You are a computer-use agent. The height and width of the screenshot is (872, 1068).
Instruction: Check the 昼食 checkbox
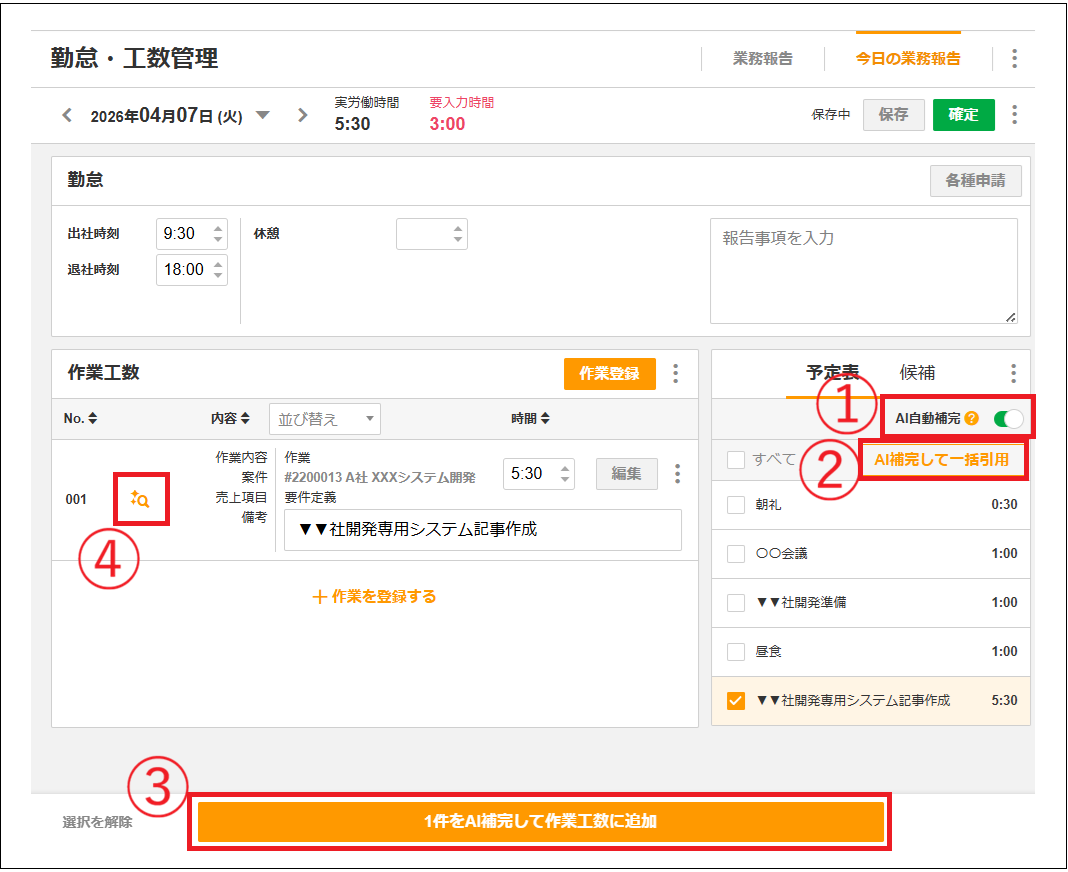(x=736, y=652)
